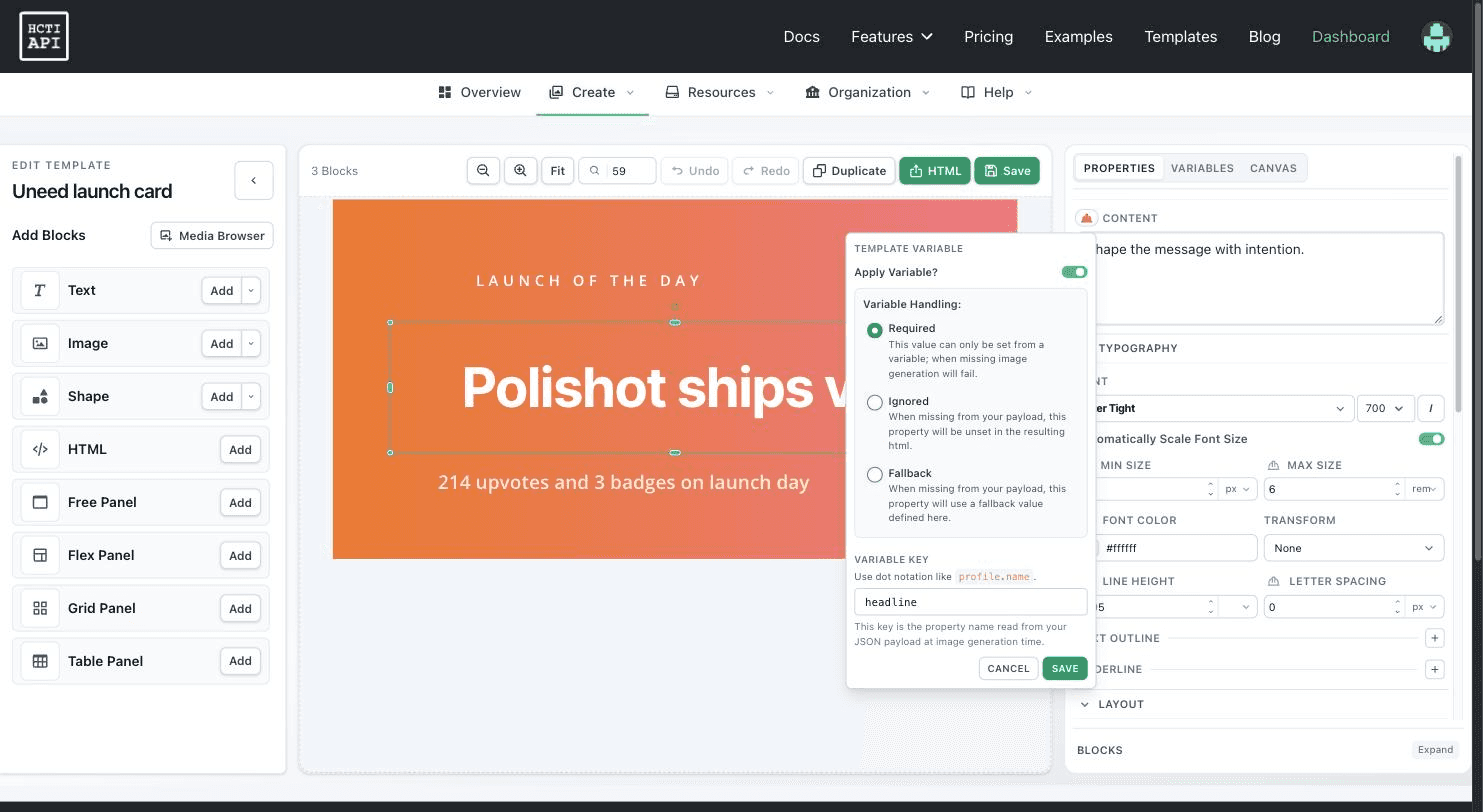Viewport: 1483px width, 812px height.
Task: Open the Image block Add options arrow
Action: click(x=251, y=344)
